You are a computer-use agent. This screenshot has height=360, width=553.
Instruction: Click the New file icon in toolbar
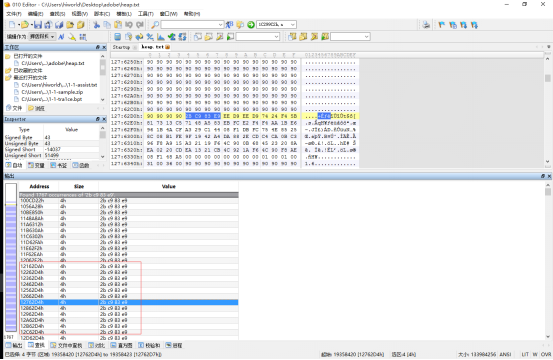pyautogui.click(x=12, y=25)
